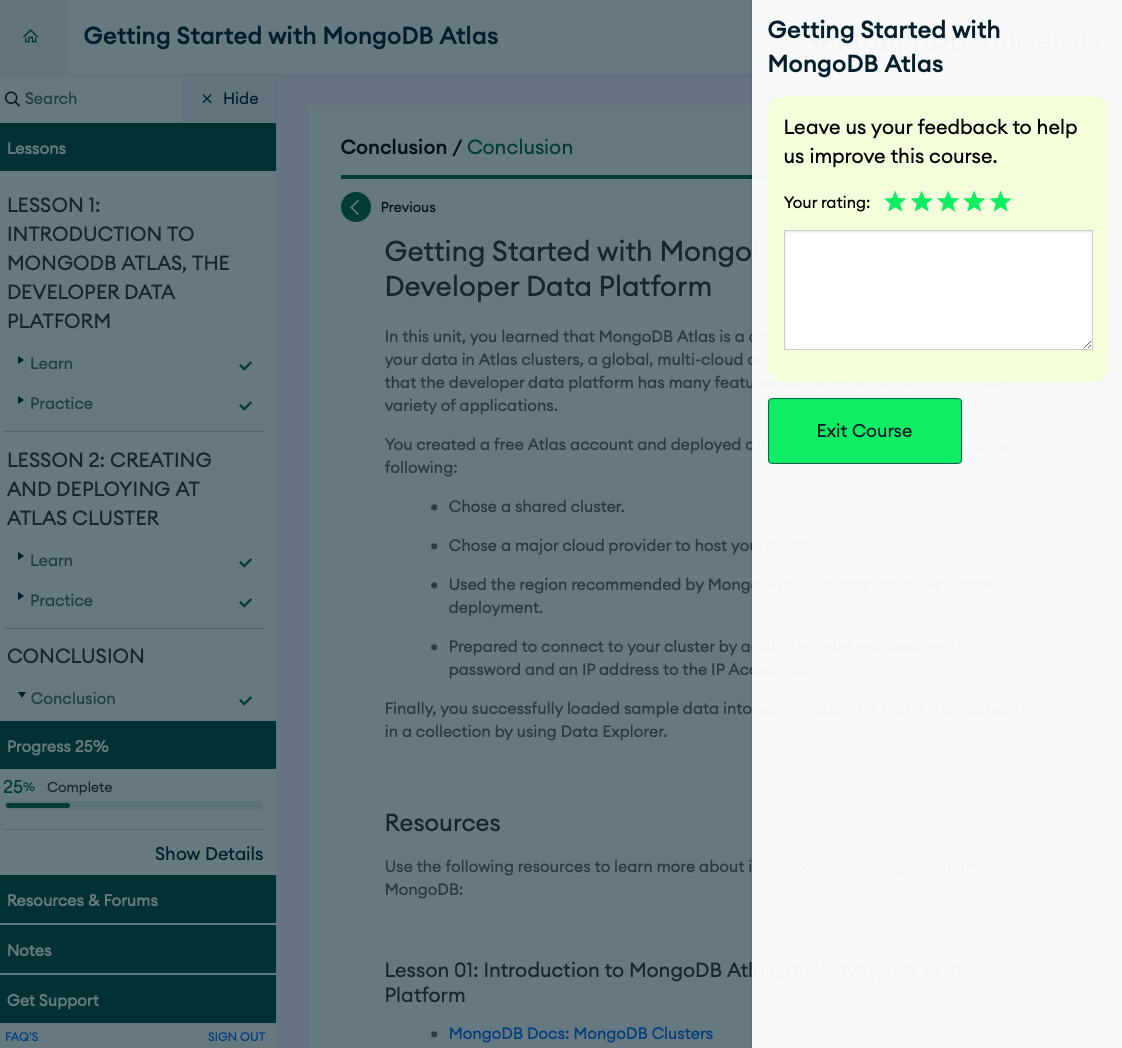The width and height of the screenshot is (1122, 1048).
Task: Open MongoDB Docs: MongoDB Clusters link
Action: (x=580, y=1033)
